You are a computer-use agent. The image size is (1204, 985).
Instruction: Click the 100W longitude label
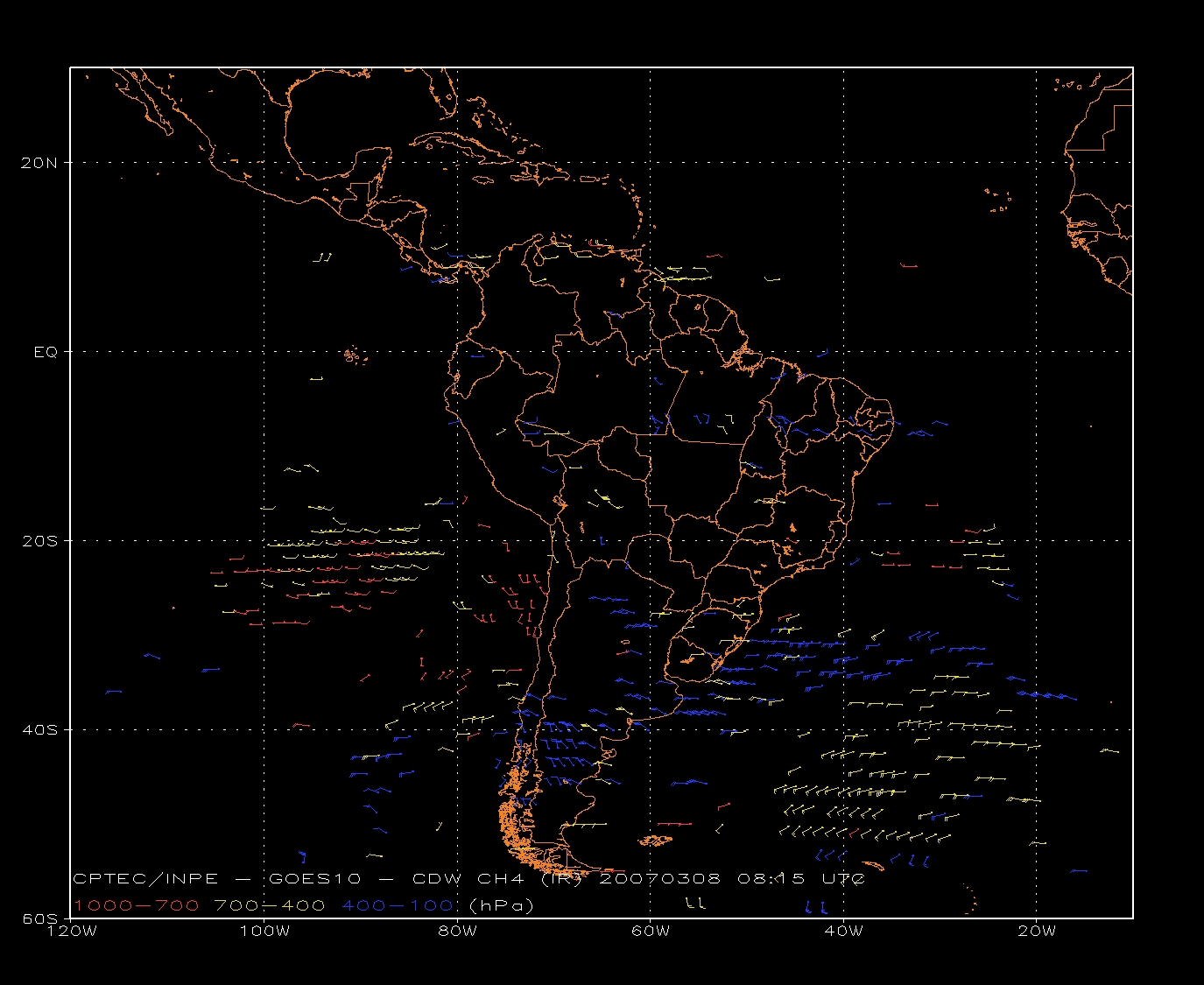click(264, 931)
